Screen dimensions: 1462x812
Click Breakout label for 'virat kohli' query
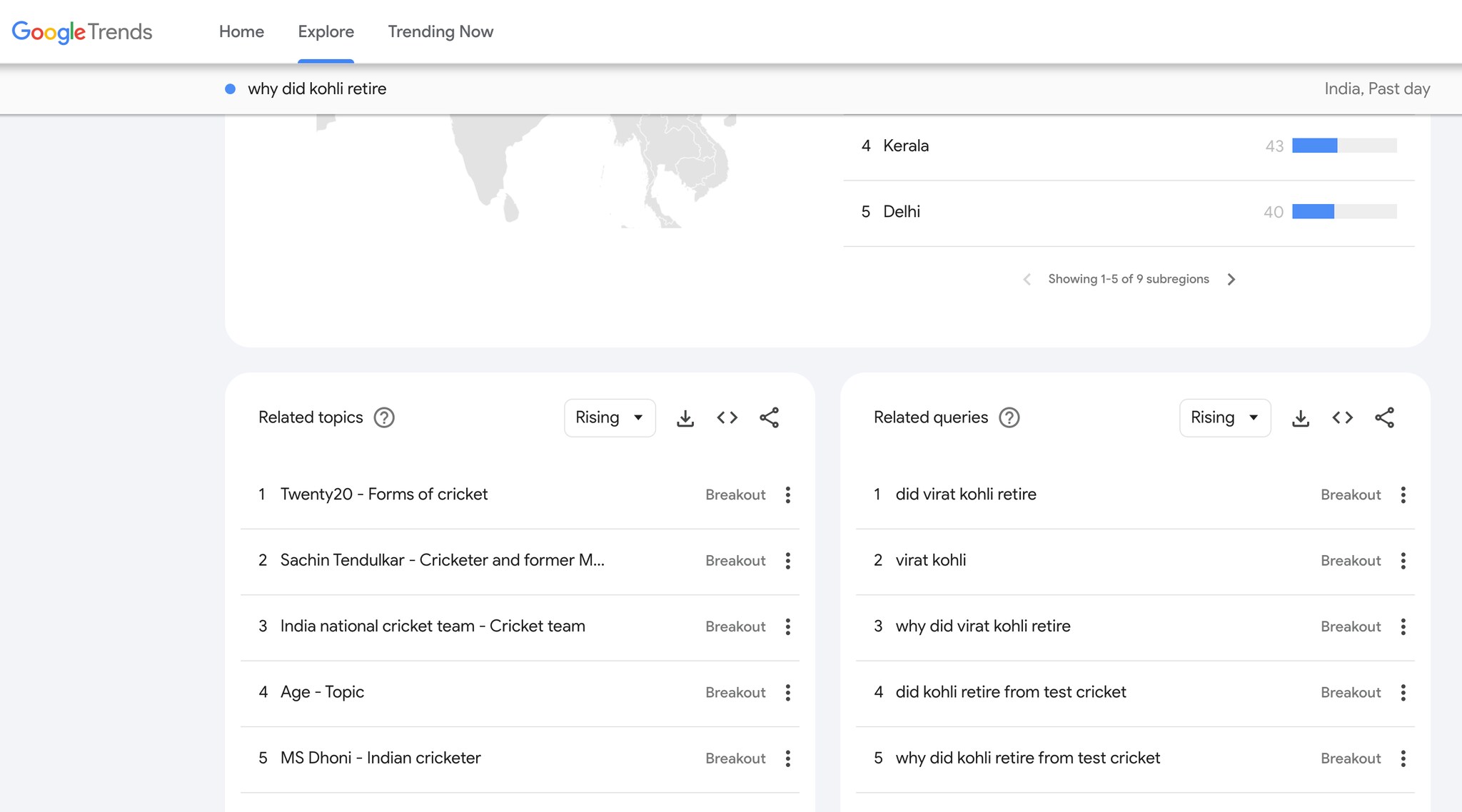(x=1351, y=560)
